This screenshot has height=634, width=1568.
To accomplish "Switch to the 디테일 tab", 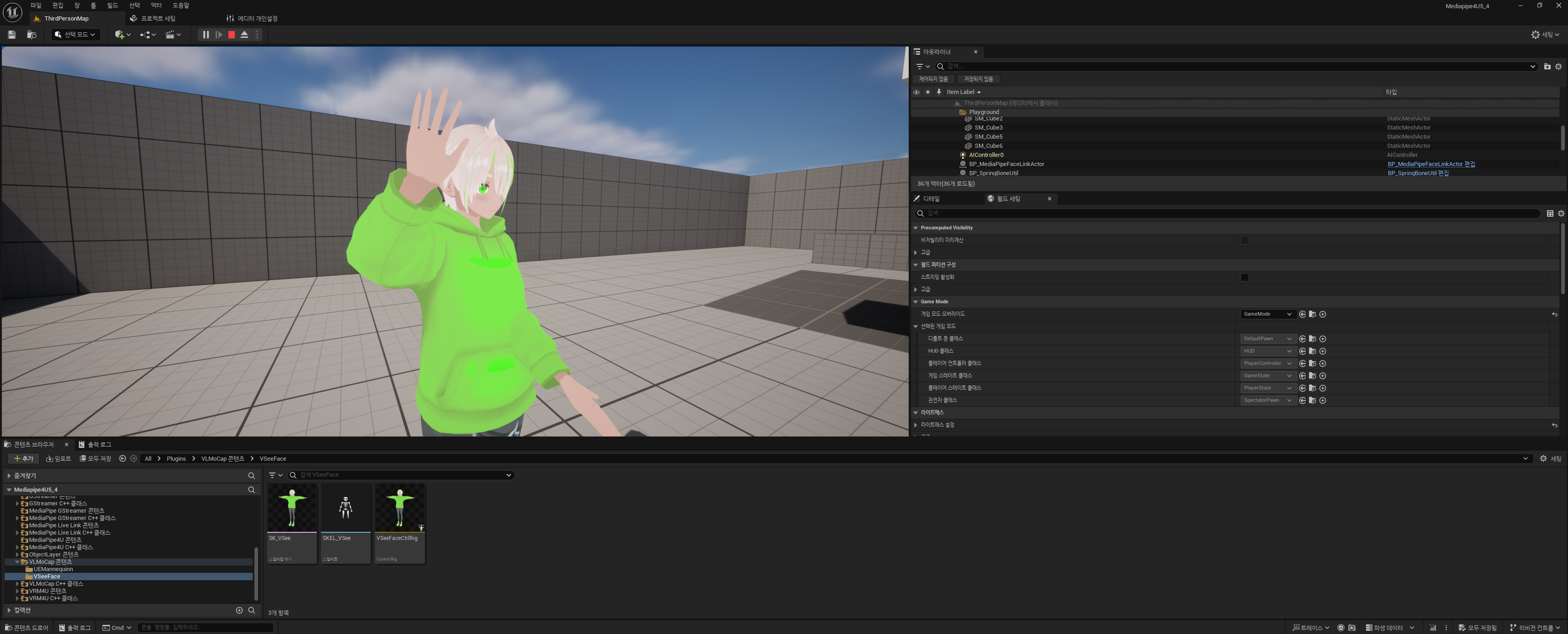I will (x=931, y=198).
